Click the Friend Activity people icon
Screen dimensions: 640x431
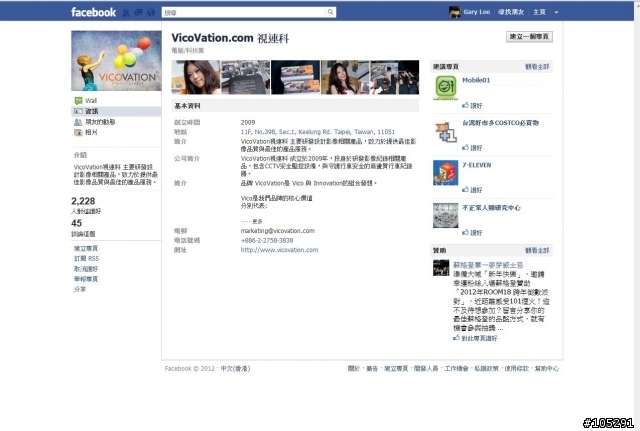point(78,122)
